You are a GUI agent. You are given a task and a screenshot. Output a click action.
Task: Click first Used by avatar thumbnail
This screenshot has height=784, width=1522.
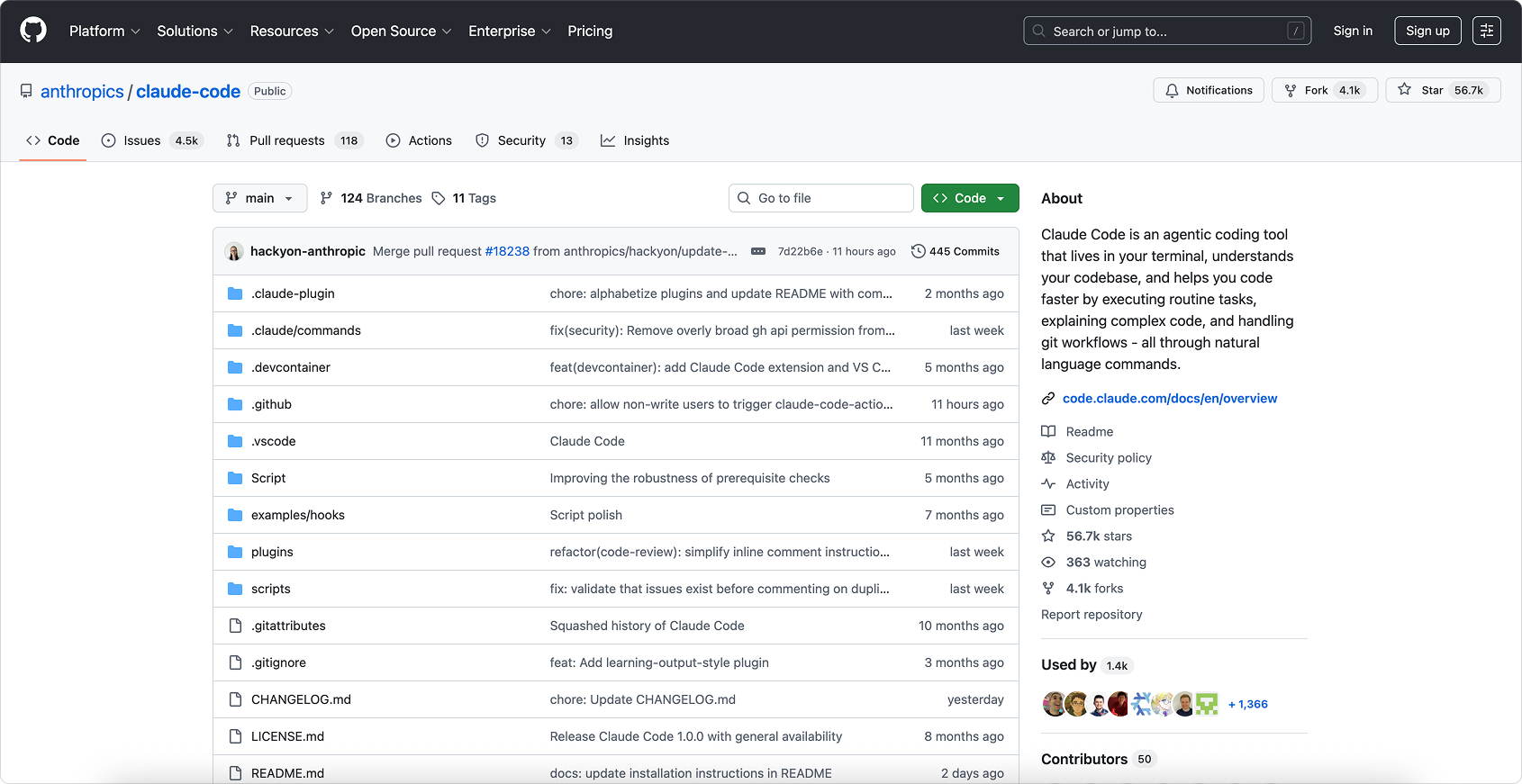coord(1054,704)
